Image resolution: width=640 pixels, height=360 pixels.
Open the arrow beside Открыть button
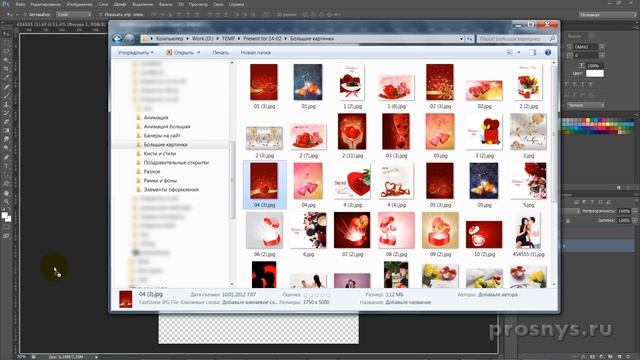click(199, 53)
